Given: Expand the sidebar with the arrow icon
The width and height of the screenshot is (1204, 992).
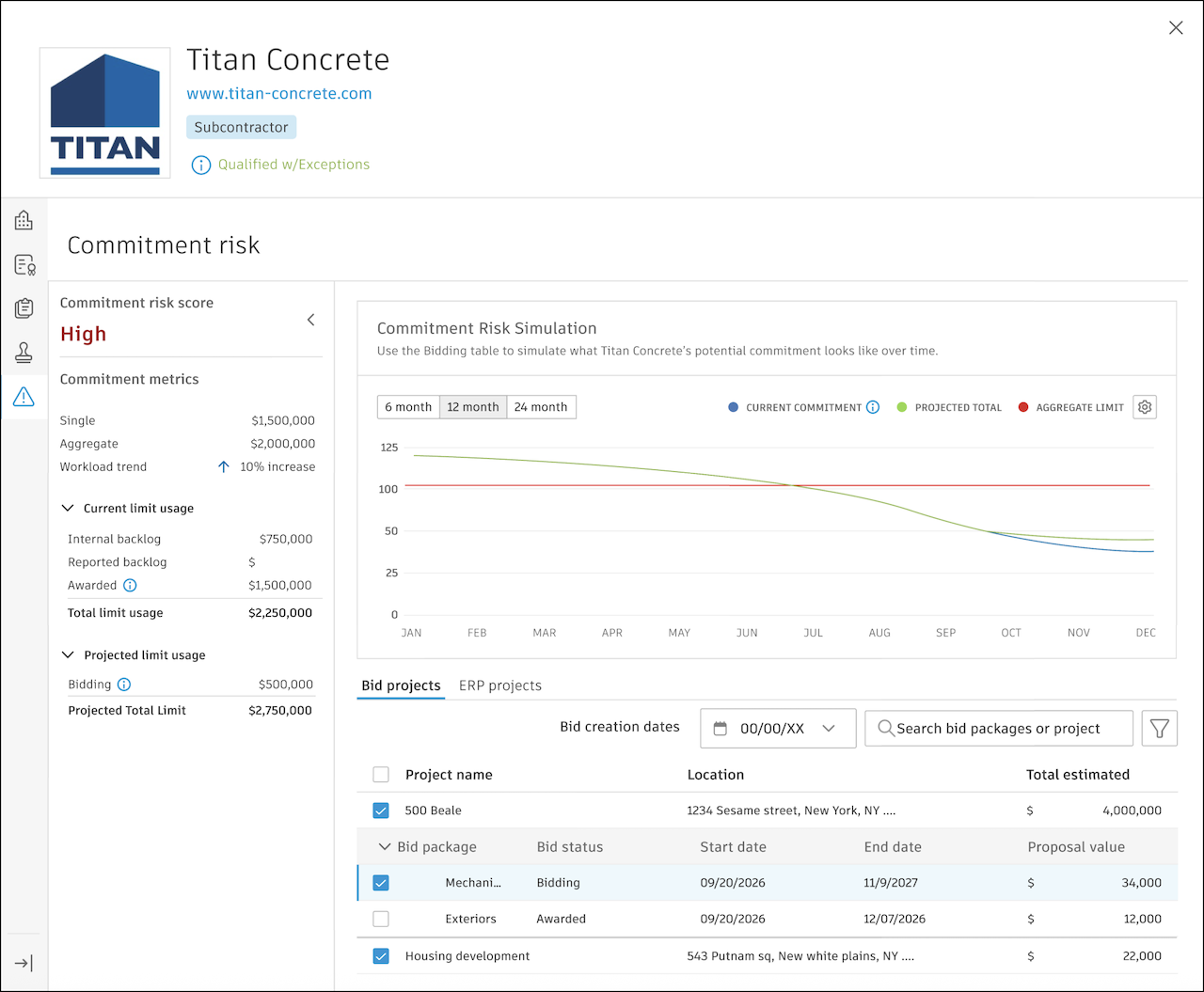Looking at the screenshot, I should 24,963.
